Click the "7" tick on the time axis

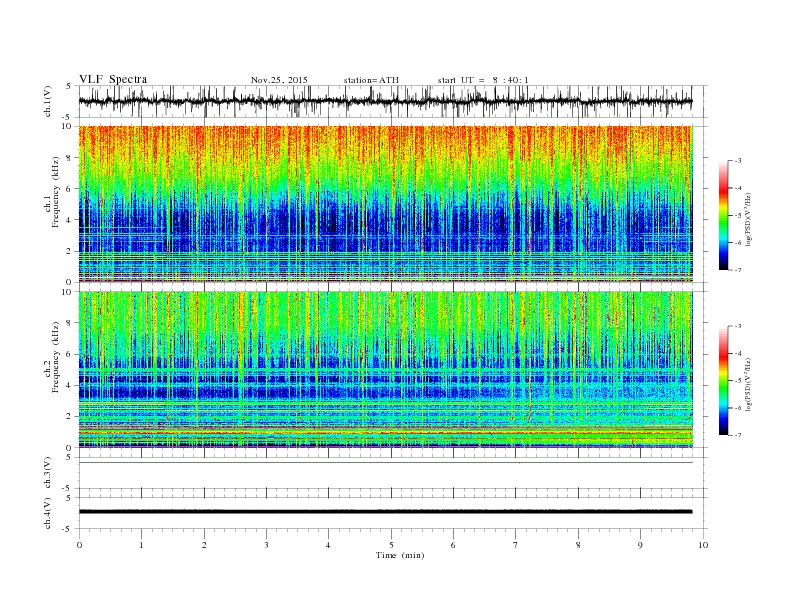click(516, 545)
